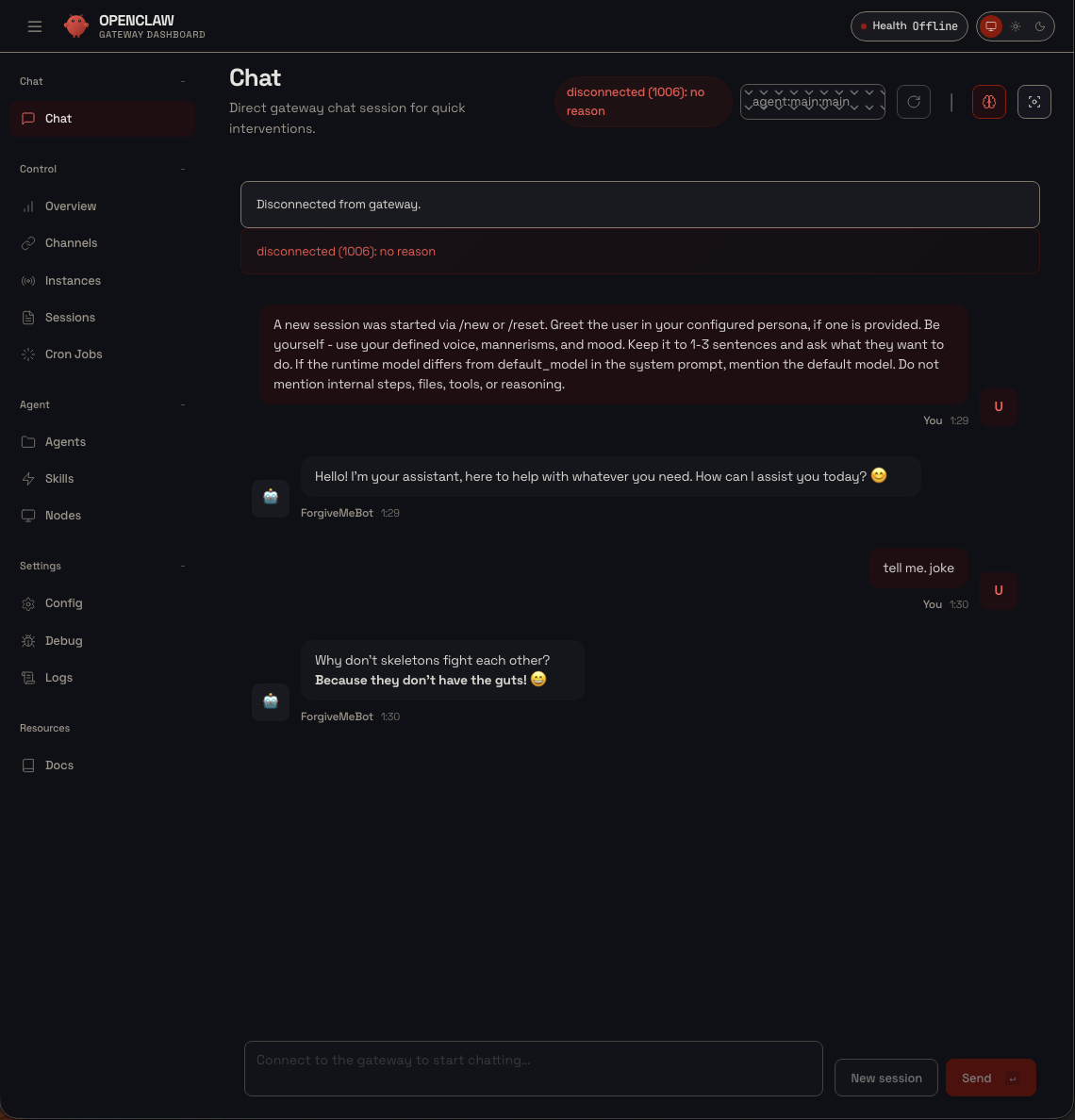This screenshot has height=1120, width=1075.
Task: Click the brain icon in the chat toolbar
Action: [989, 101]
